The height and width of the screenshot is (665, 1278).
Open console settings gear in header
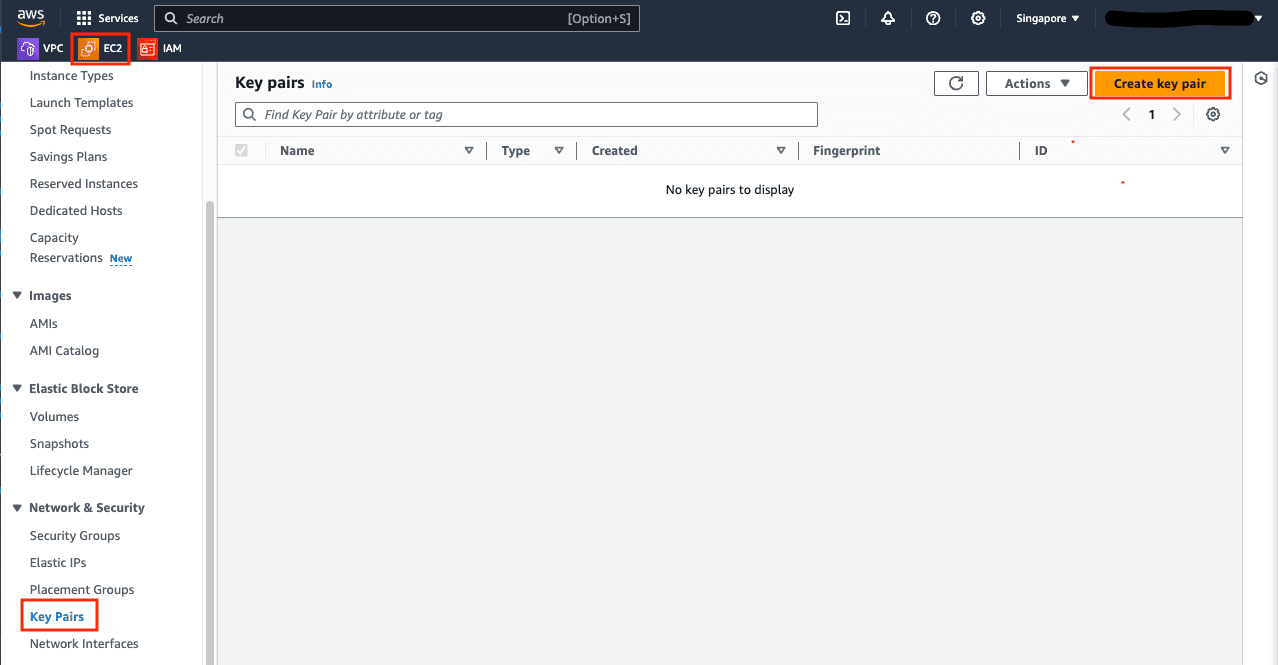tap(978, 18)
